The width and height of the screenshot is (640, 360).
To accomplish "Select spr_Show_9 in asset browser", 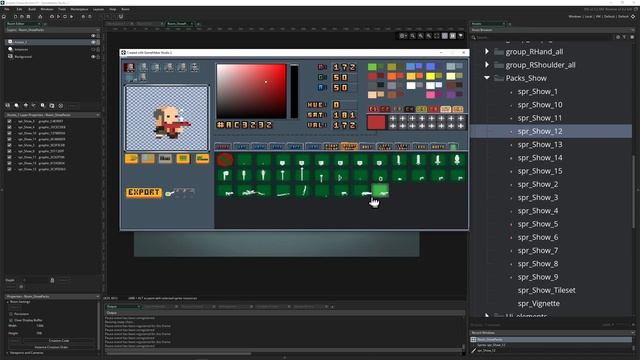I will tap(538, 277).
